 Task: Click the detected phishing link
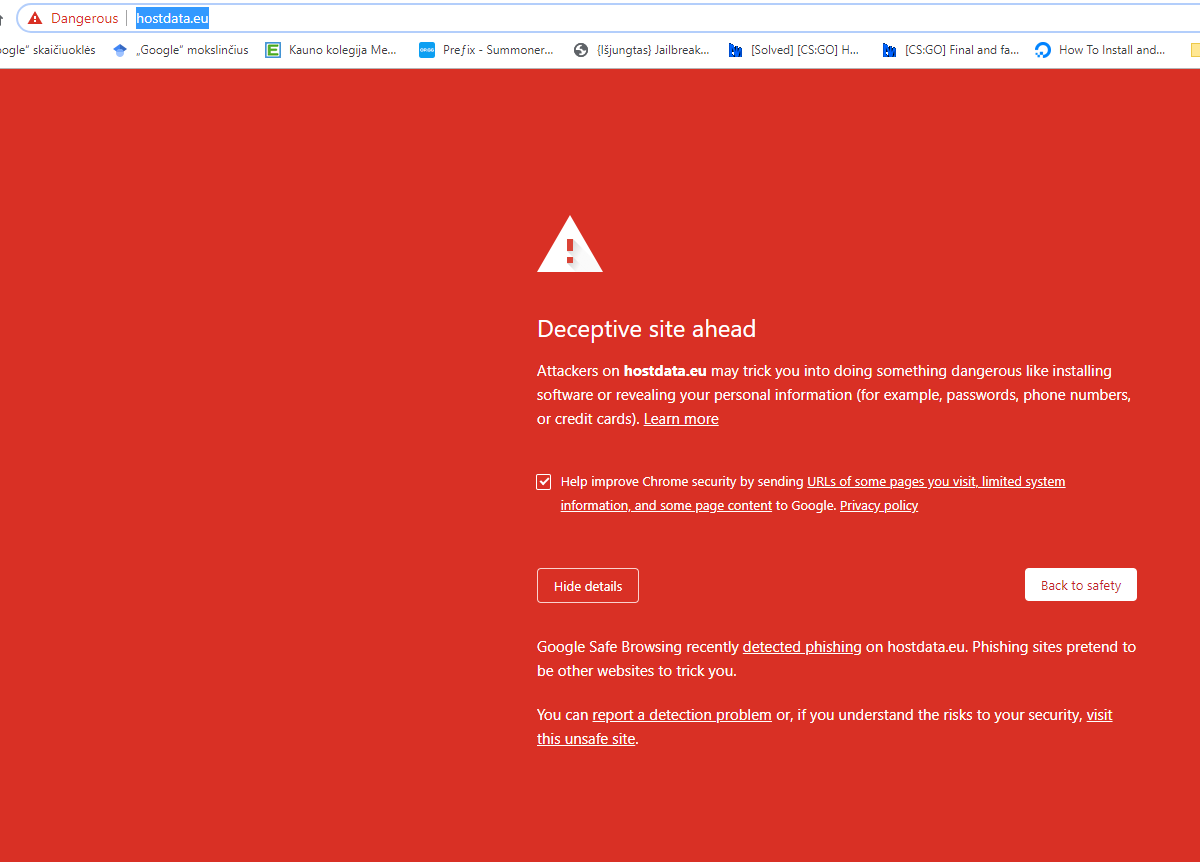pos(802,647)
